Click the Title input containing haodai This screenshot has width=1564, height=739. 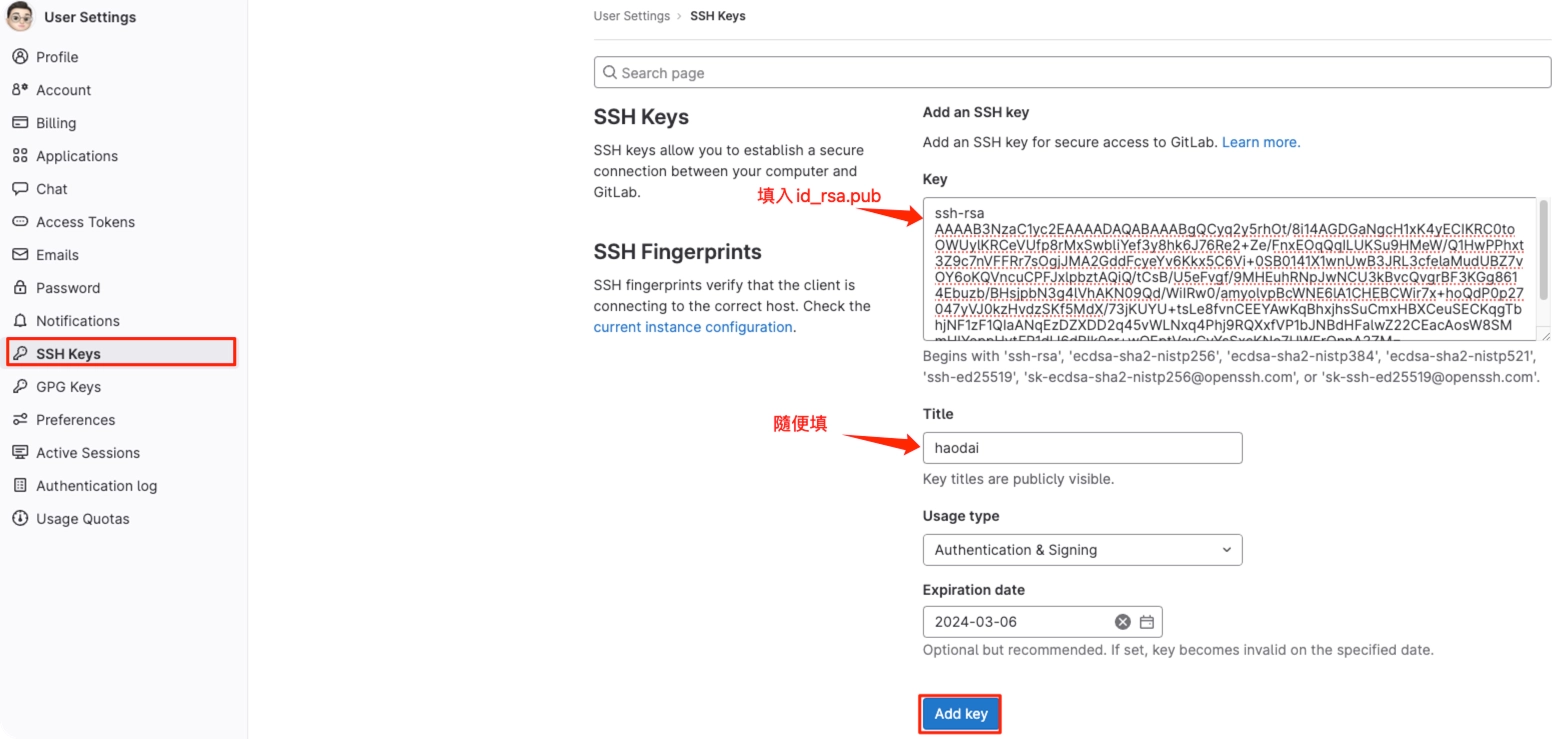[1082, 448]
